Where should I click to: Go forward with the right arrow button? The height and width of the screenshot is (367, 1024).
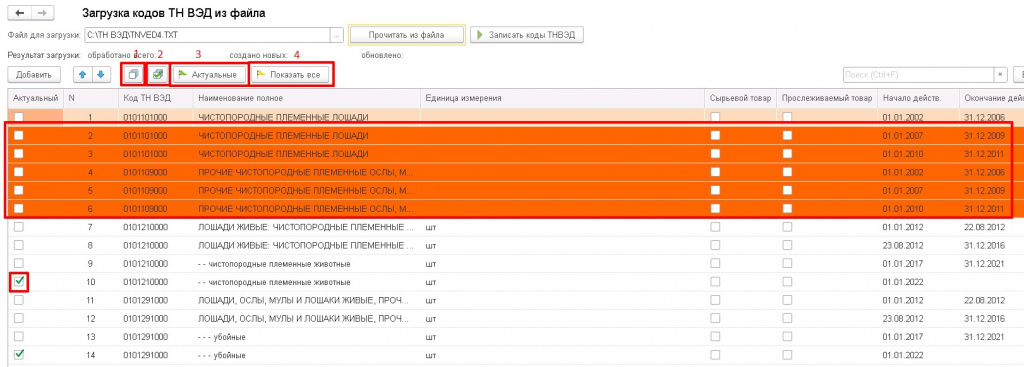pyautogui.click(x=42, y=13)
